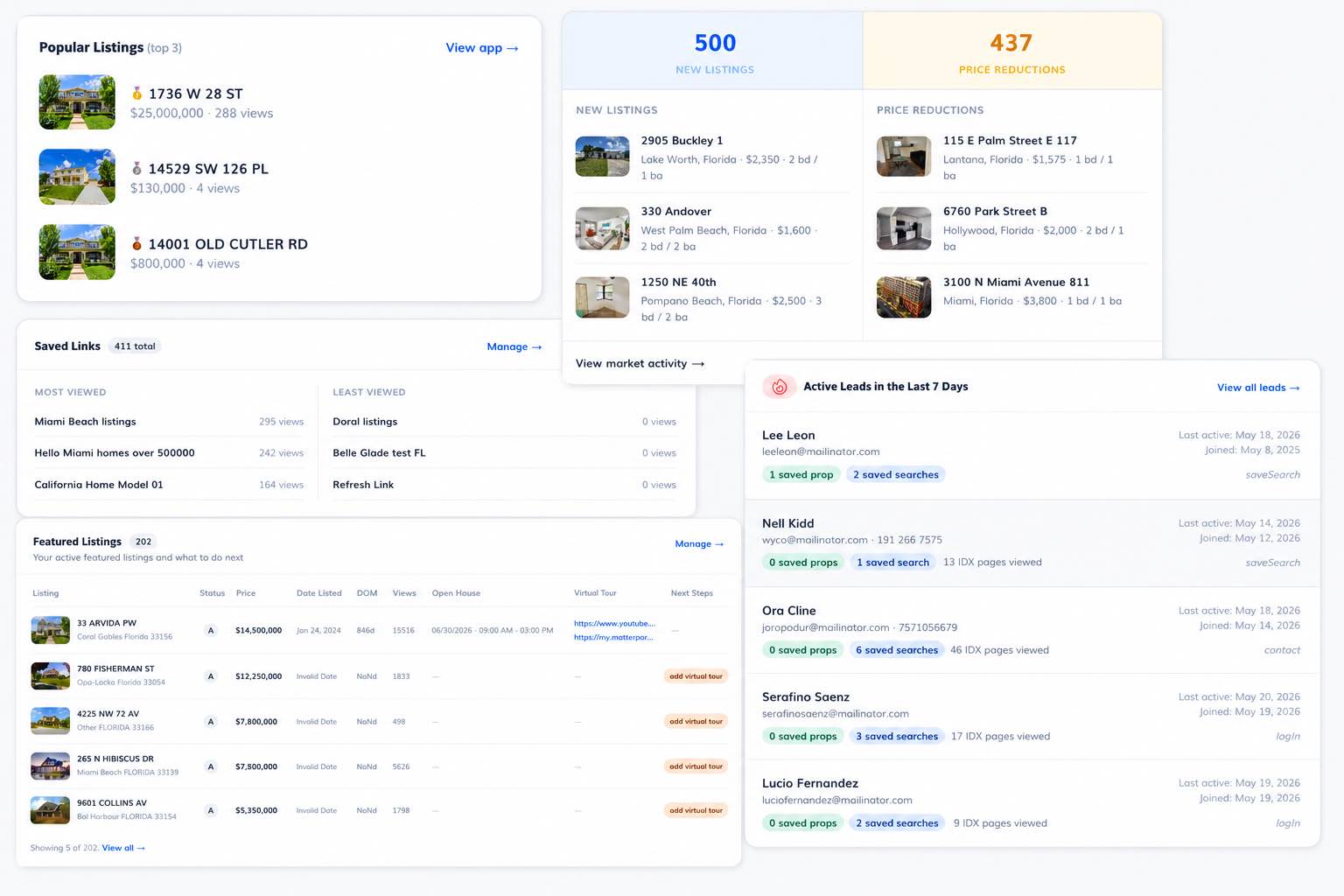
Task: Open the 6760 Park Street B thumbnail
Action: pos(904,227)
